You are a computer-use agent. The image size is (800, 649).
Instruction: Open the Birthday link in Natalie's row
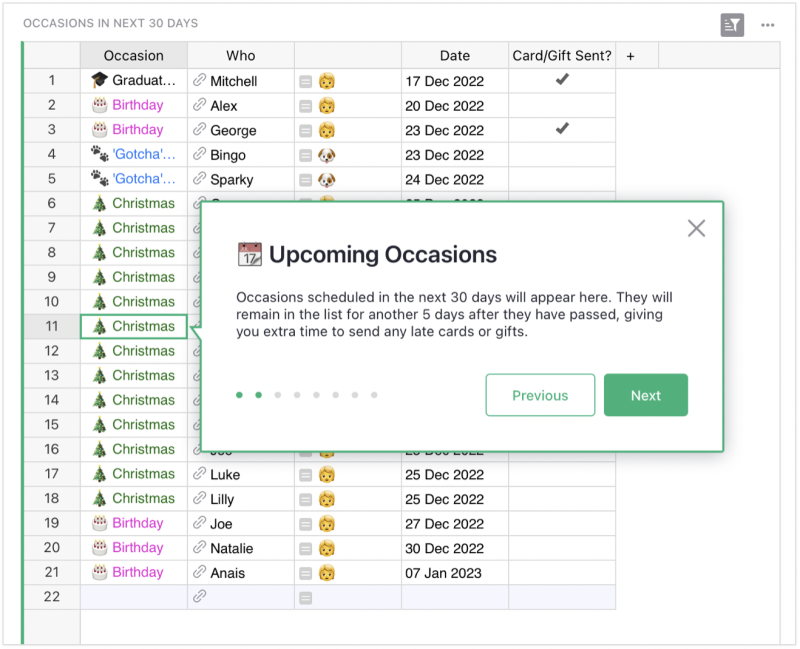coord(139,547)
